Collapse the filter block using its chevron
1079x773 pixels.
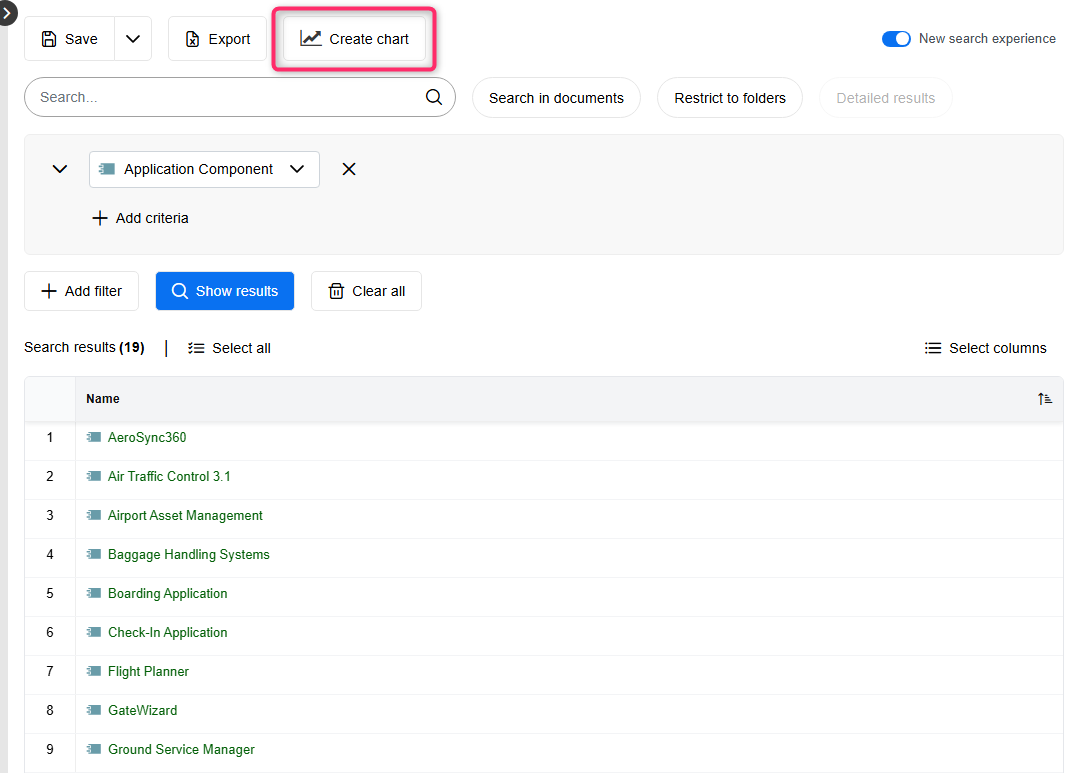pyautogui.click(x=59, y=169)
